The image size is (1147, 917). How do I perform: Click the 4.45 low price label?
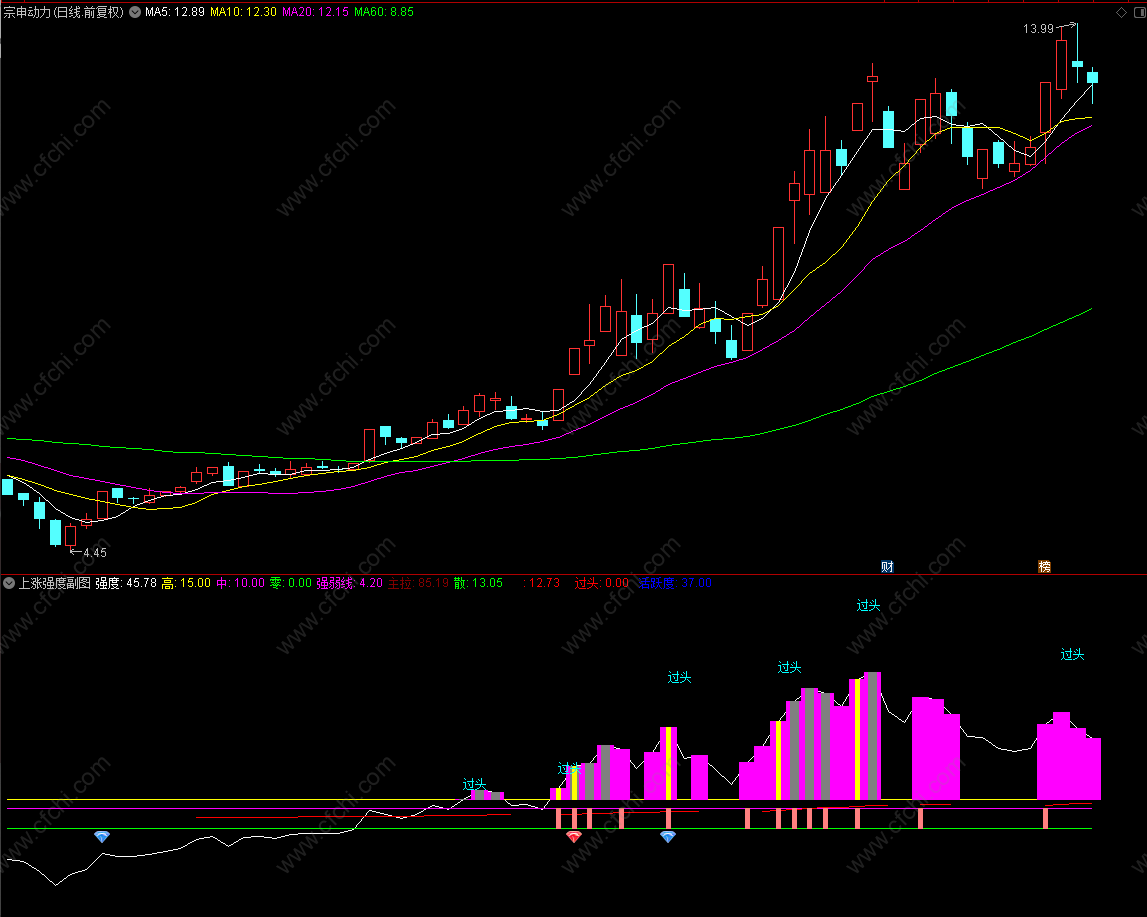click(95, 553)
